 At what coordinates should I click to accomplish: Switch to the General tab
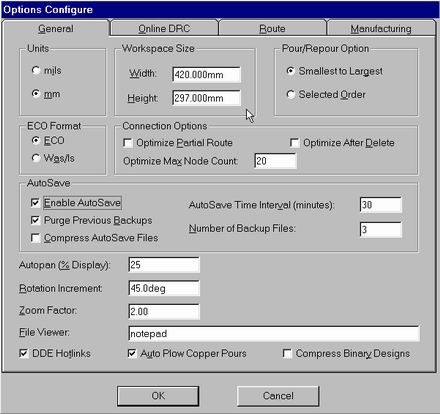point(56,29)
